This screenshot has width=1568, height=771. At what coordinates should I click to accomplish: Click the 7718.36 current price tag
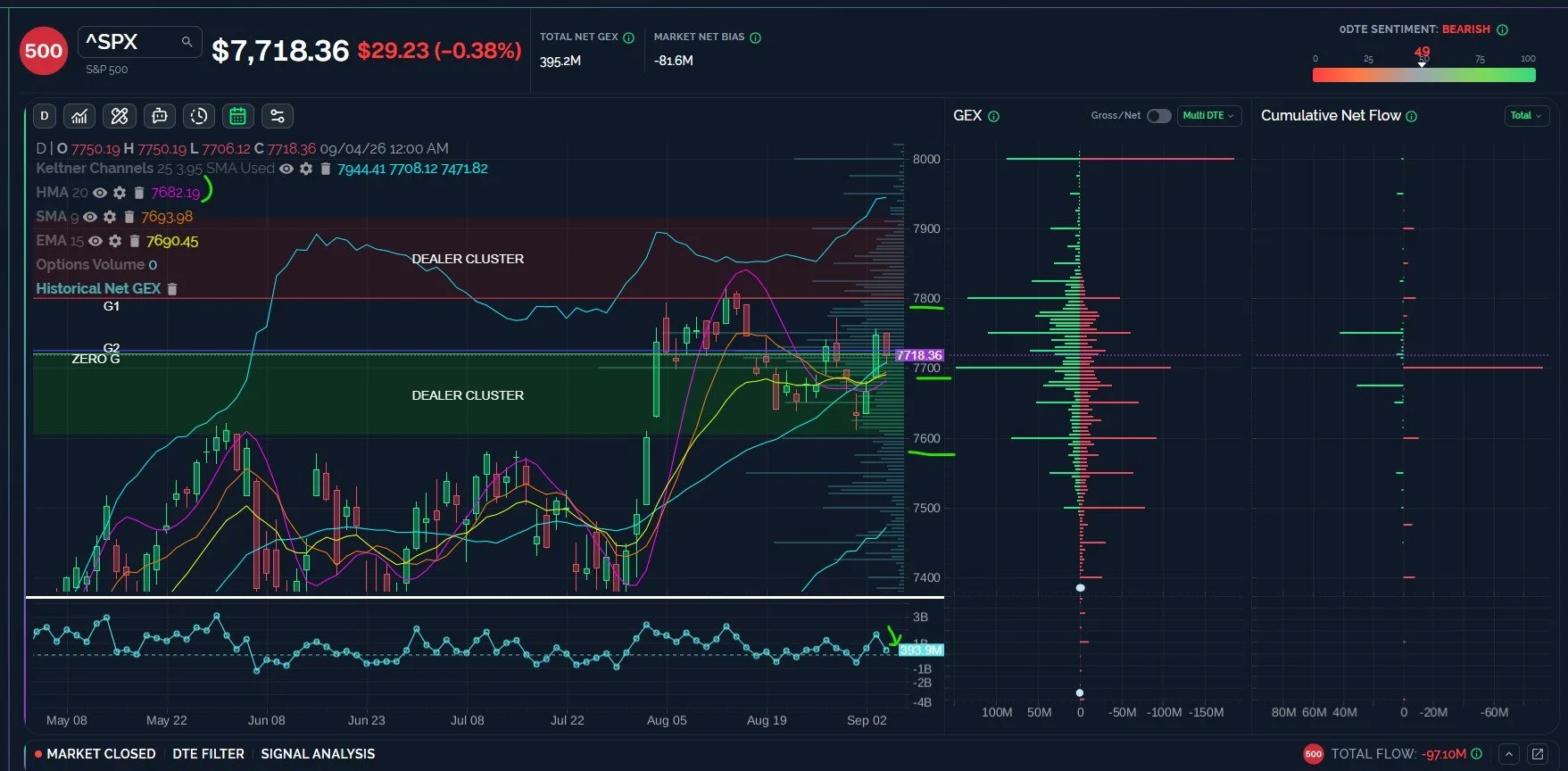[x=919, y=355]
